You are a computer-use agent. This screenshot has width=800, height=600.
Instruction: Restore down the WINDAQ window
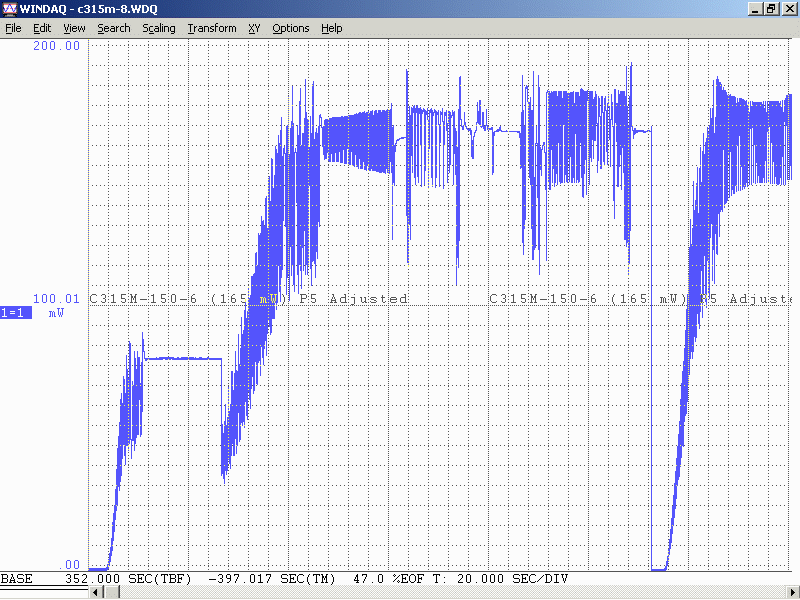point(771,9)
